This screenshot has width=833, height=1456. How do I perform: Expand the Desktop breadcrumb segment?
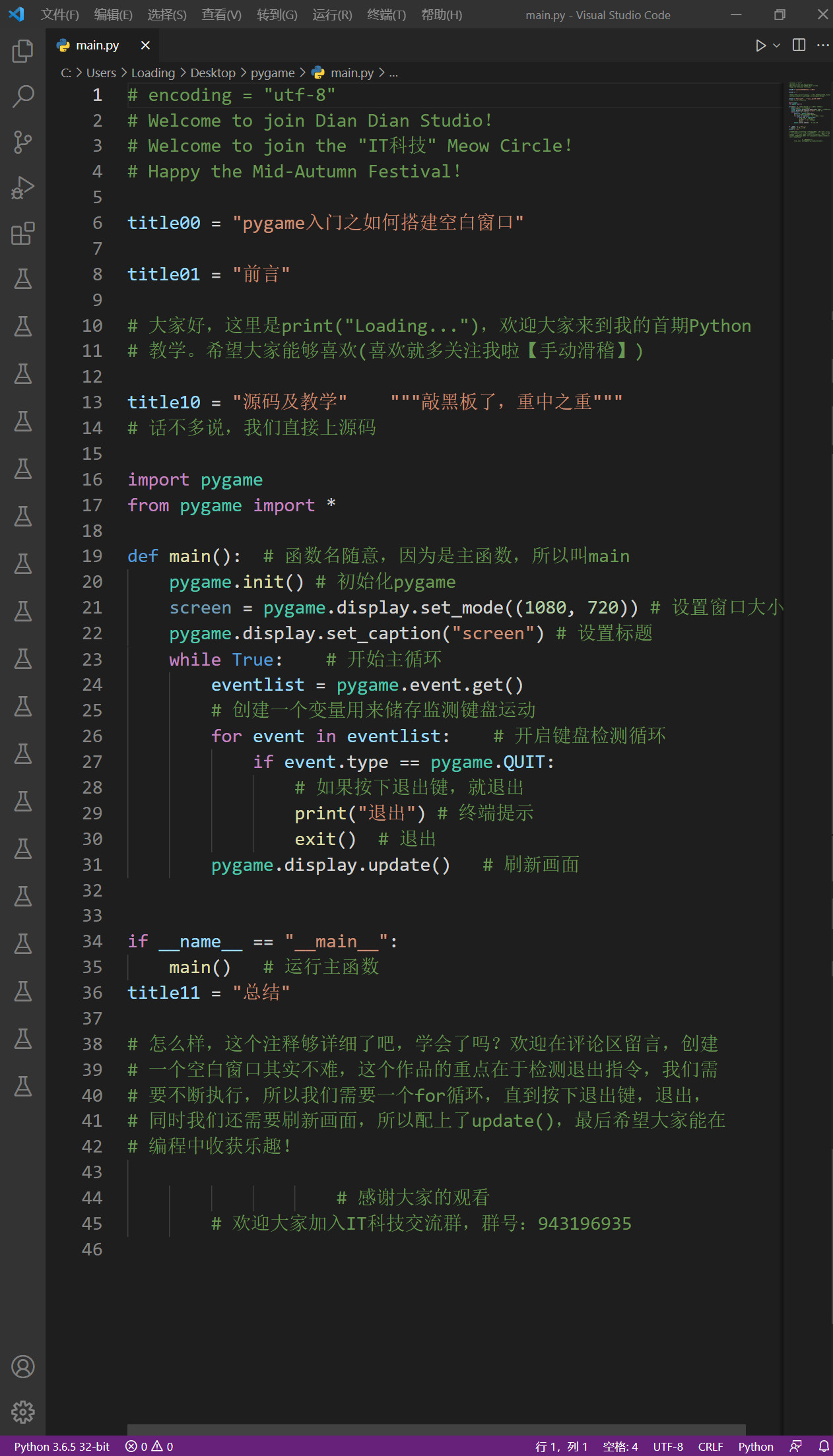[213, 73]
